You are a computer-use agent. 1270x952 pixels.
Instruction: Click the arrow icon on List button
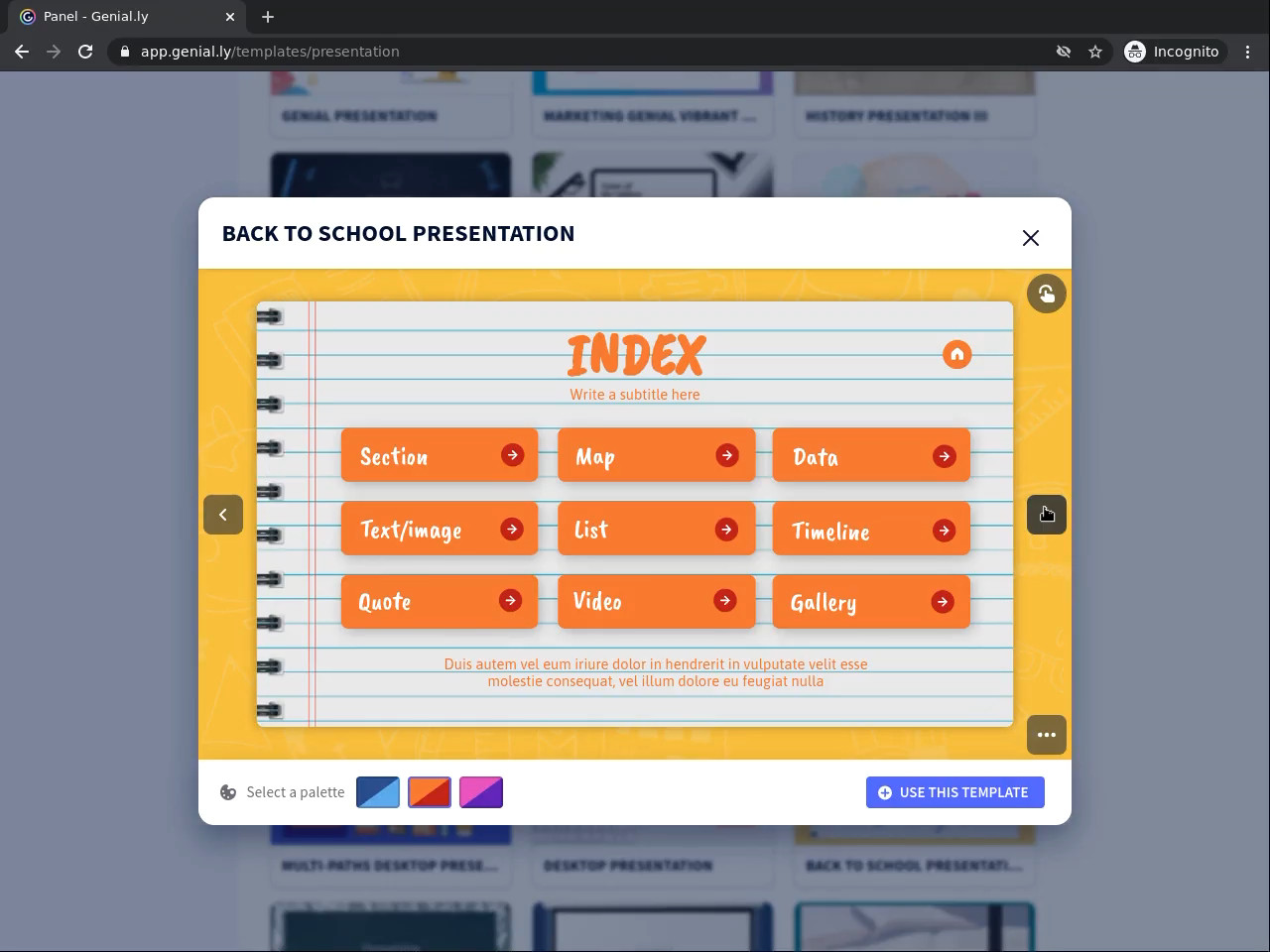coord(726,530)
